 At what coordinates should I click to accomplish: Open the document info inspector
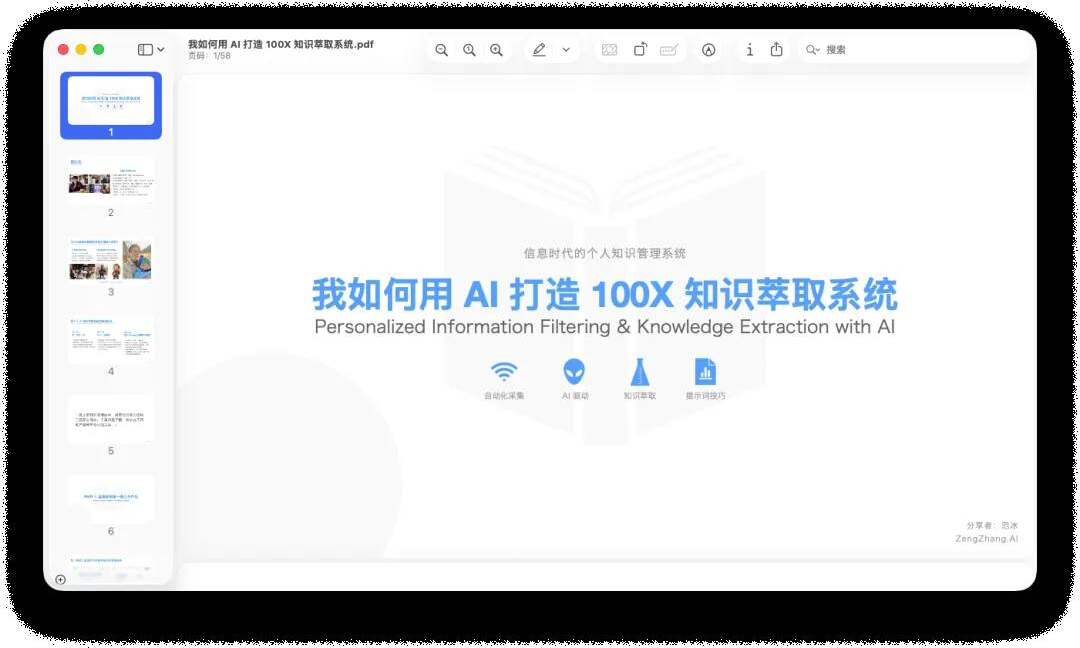749,50
